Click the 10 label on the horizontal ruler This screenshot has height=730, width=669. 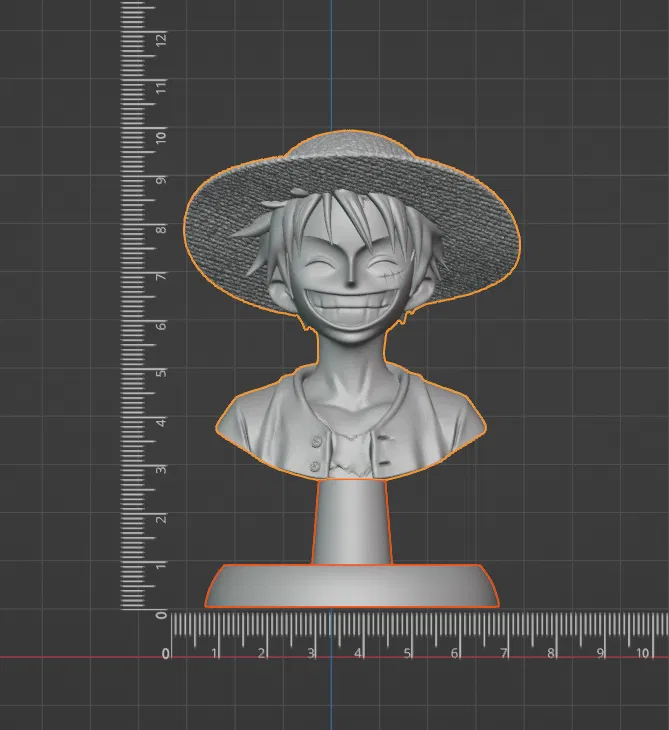642,653
